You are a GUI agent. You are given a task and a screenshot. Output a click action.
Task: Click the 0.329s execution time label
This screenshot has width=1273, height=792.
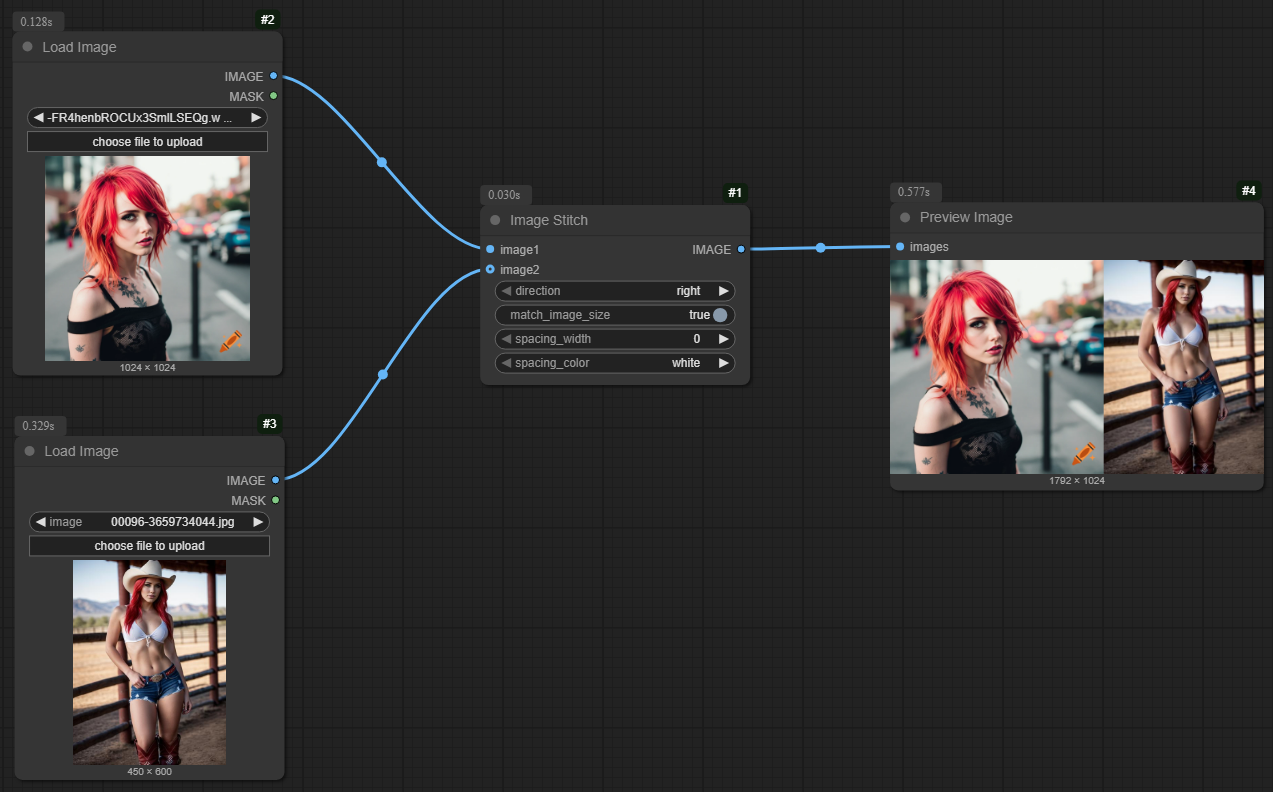(x=38, y=425)
